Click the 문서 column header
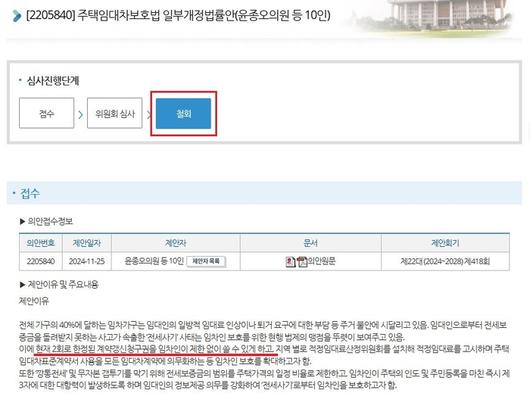 click(310, 243)
